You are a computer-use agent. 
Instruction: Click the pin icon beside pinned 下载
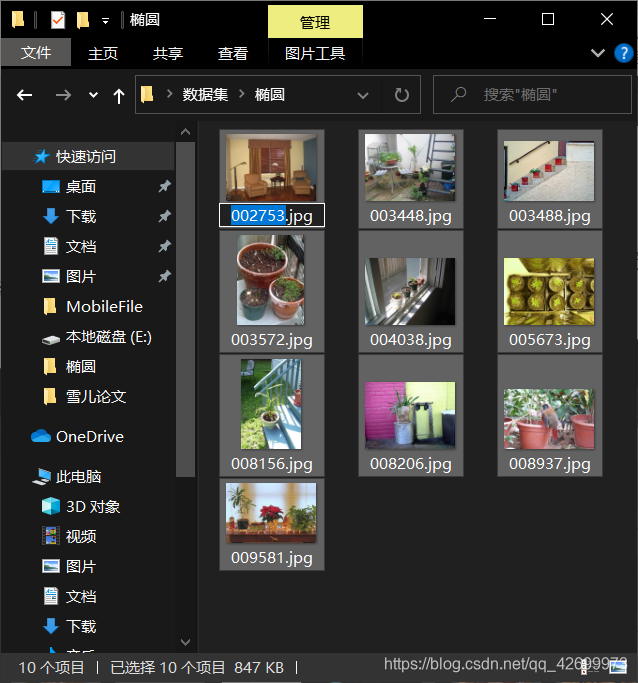164,216
